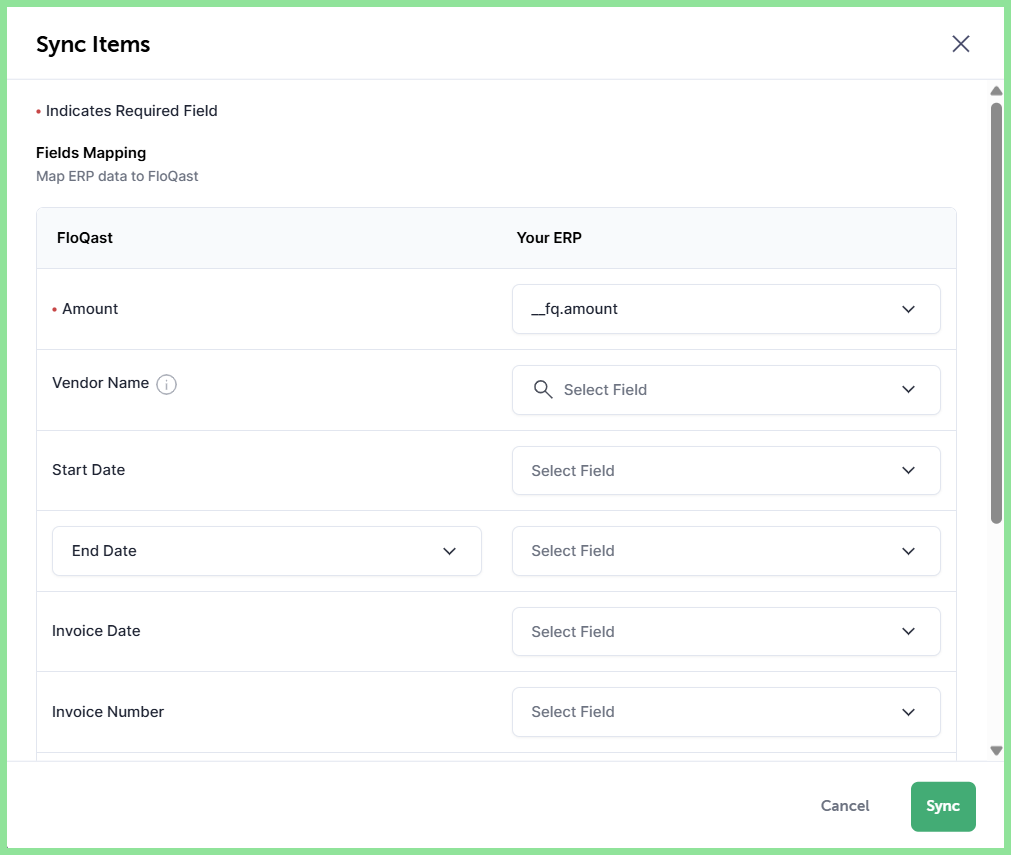Expand the End Date FloQast field dropdown
This screenshot has height=855, width=1011.
266,551
